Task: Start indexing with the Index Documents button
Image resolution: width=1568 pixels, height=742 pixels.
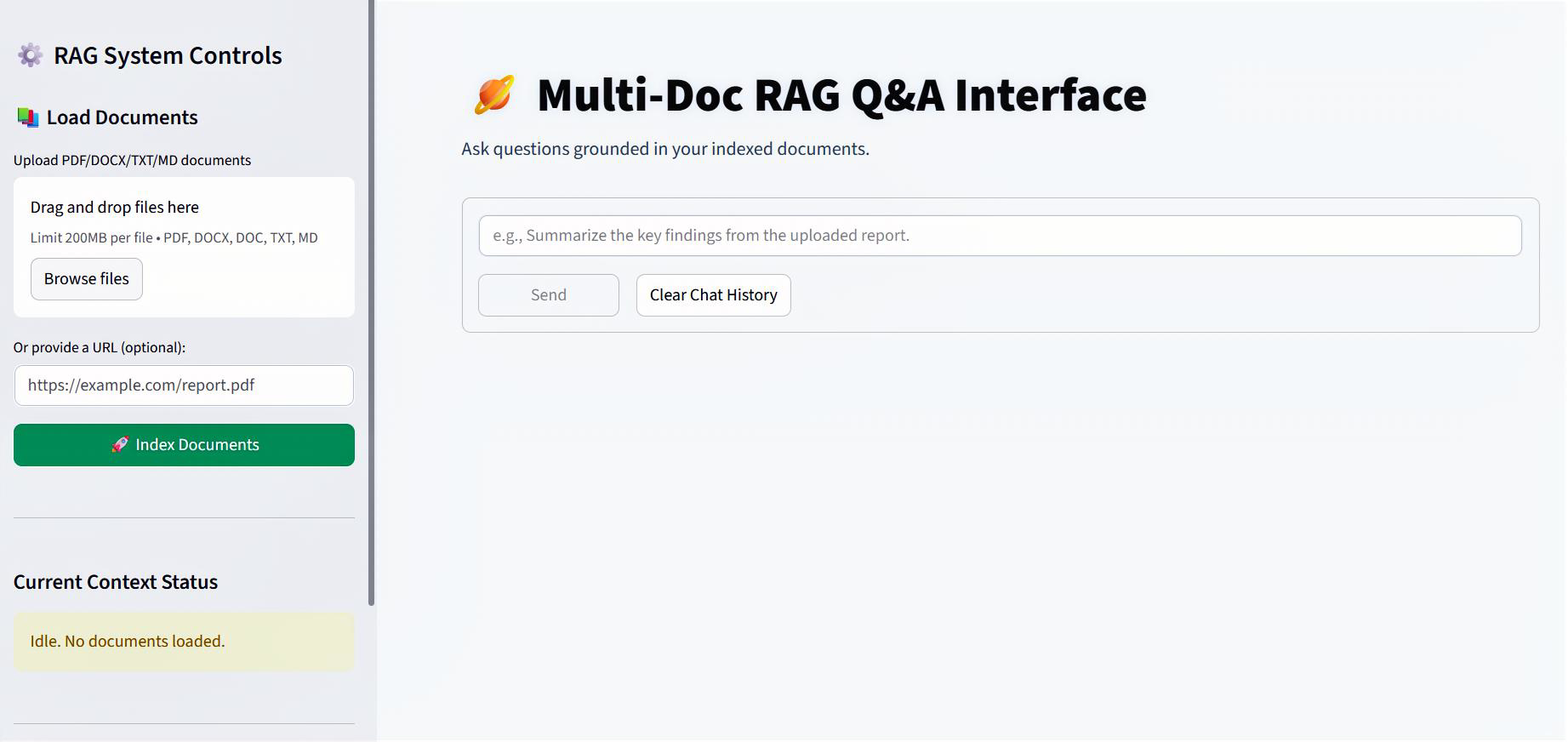Action: 197,445
